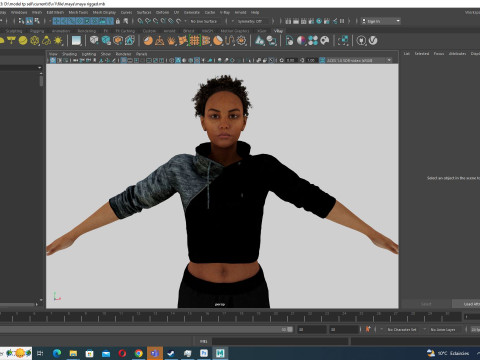Click the teal triangle-with-spheres shelf icon

click(x=259, y=41)
